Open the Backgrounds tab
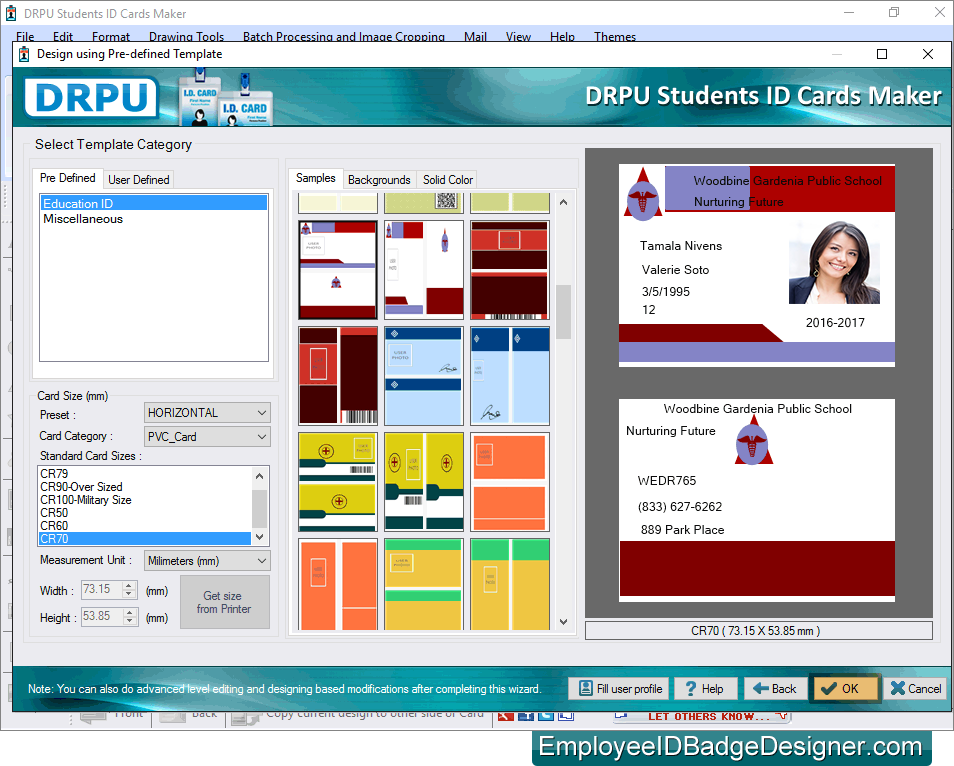Viewport: 954px width, 766px height. tap(379, 179)
